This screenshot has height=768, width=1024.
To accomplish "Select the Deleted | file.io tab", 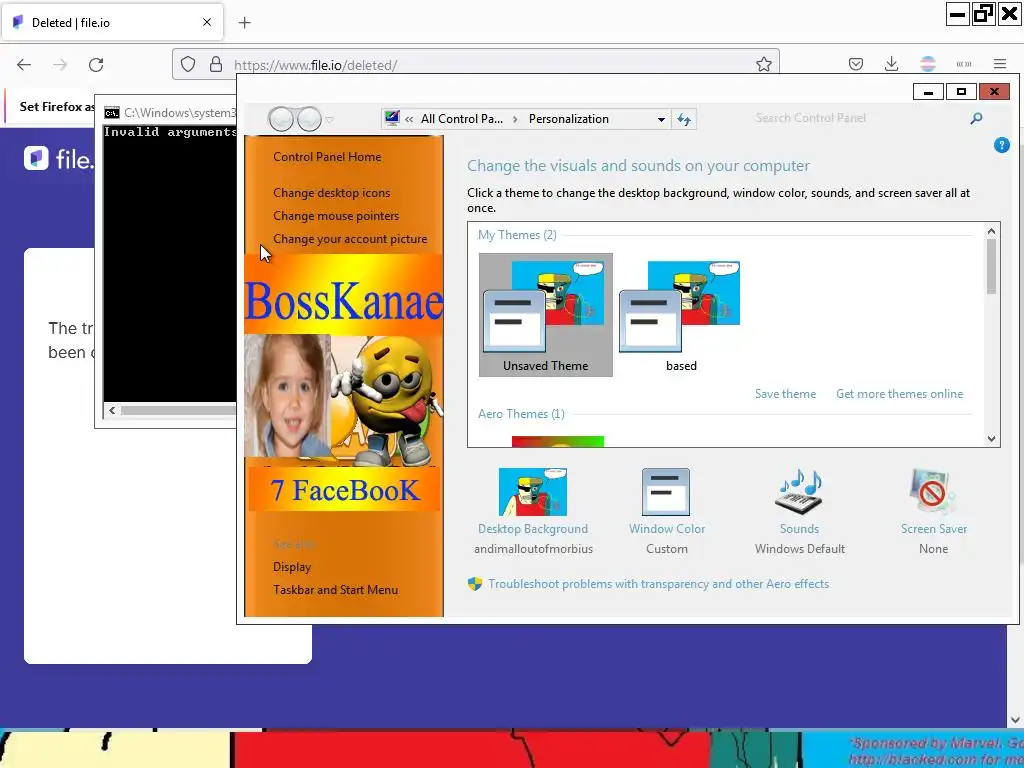I will click(112, 22).
